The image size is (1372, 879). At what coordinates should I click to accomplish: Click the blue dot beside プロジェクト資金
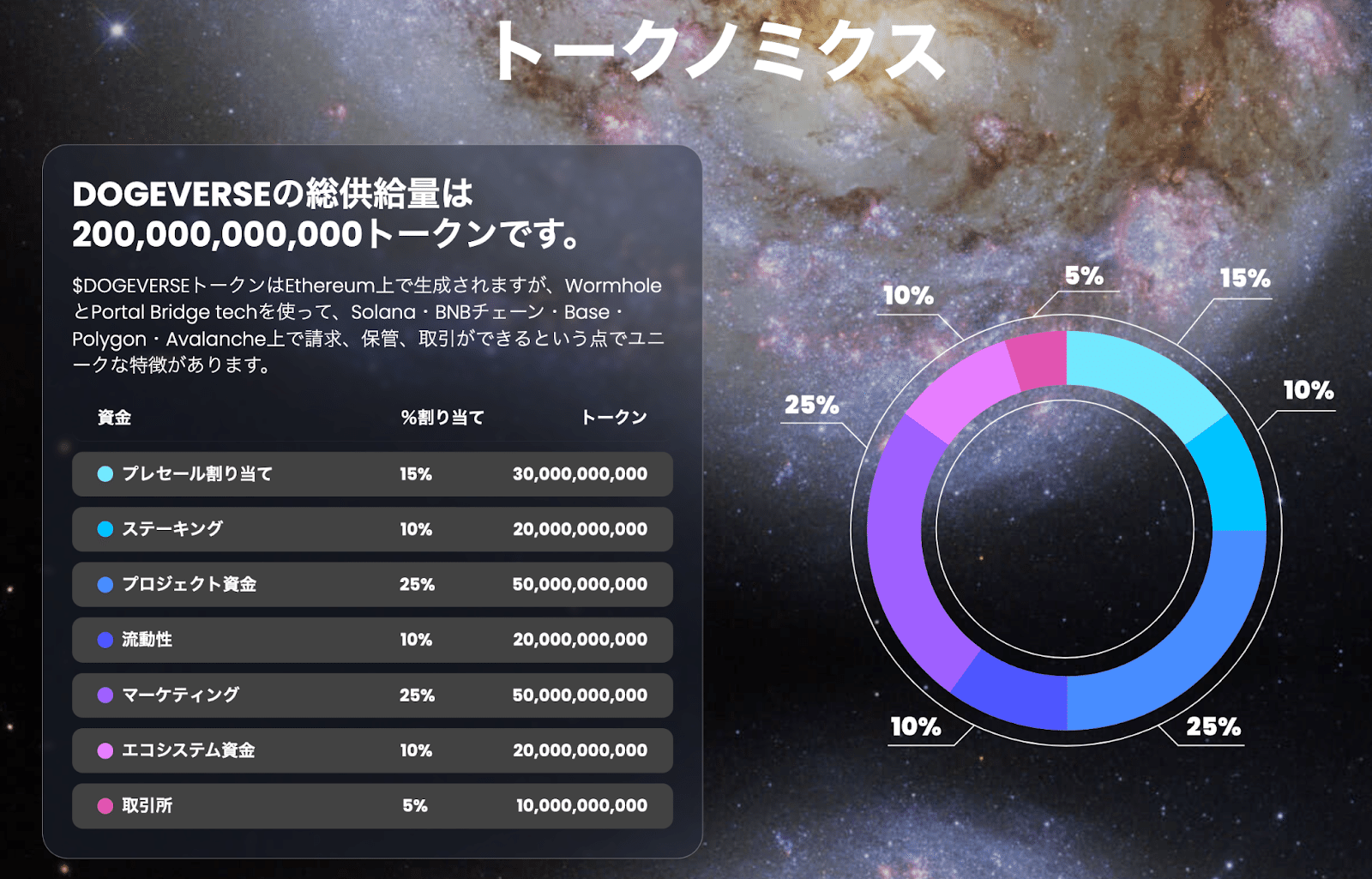[x=105, y=585]
